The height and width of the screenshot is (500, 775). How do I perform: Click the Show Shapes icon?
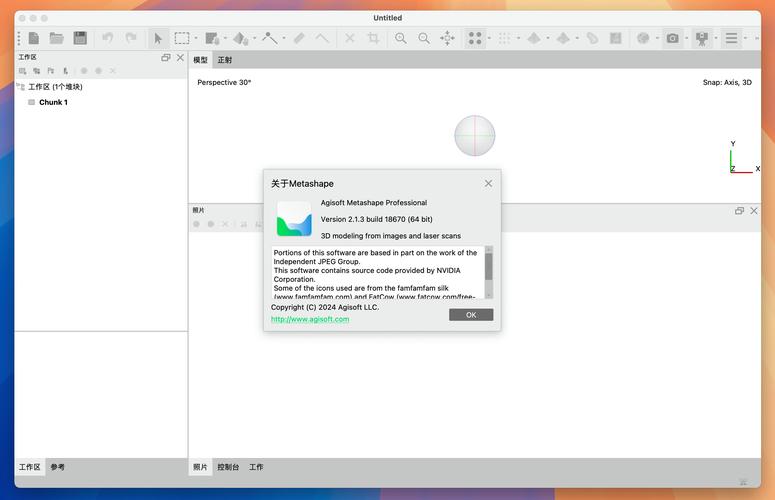point(592,38)
